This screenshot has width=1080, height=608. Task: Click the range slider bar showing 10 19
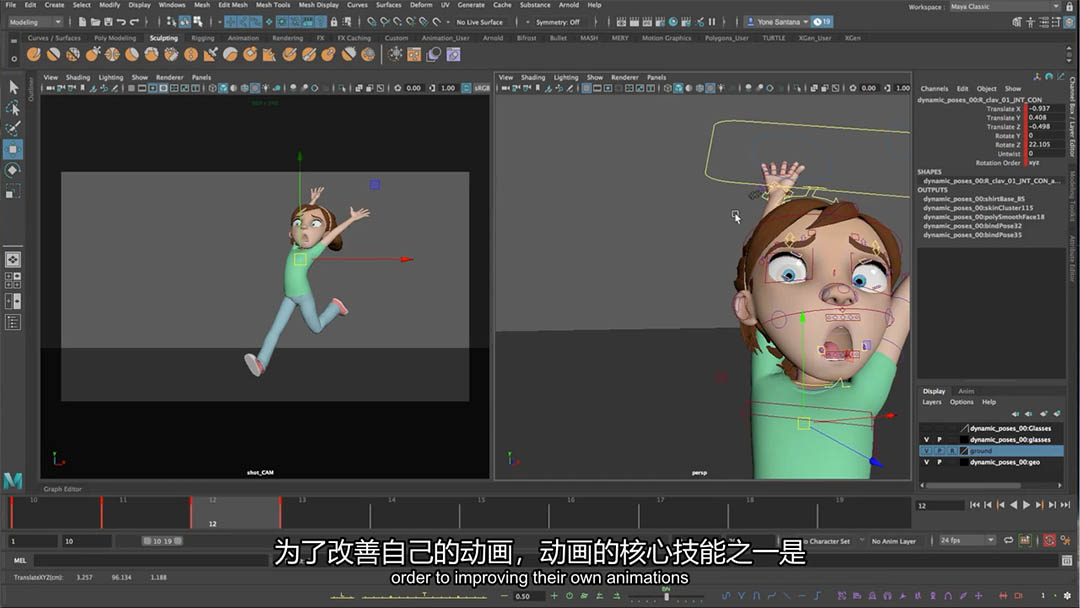click(x=163, y=541)
